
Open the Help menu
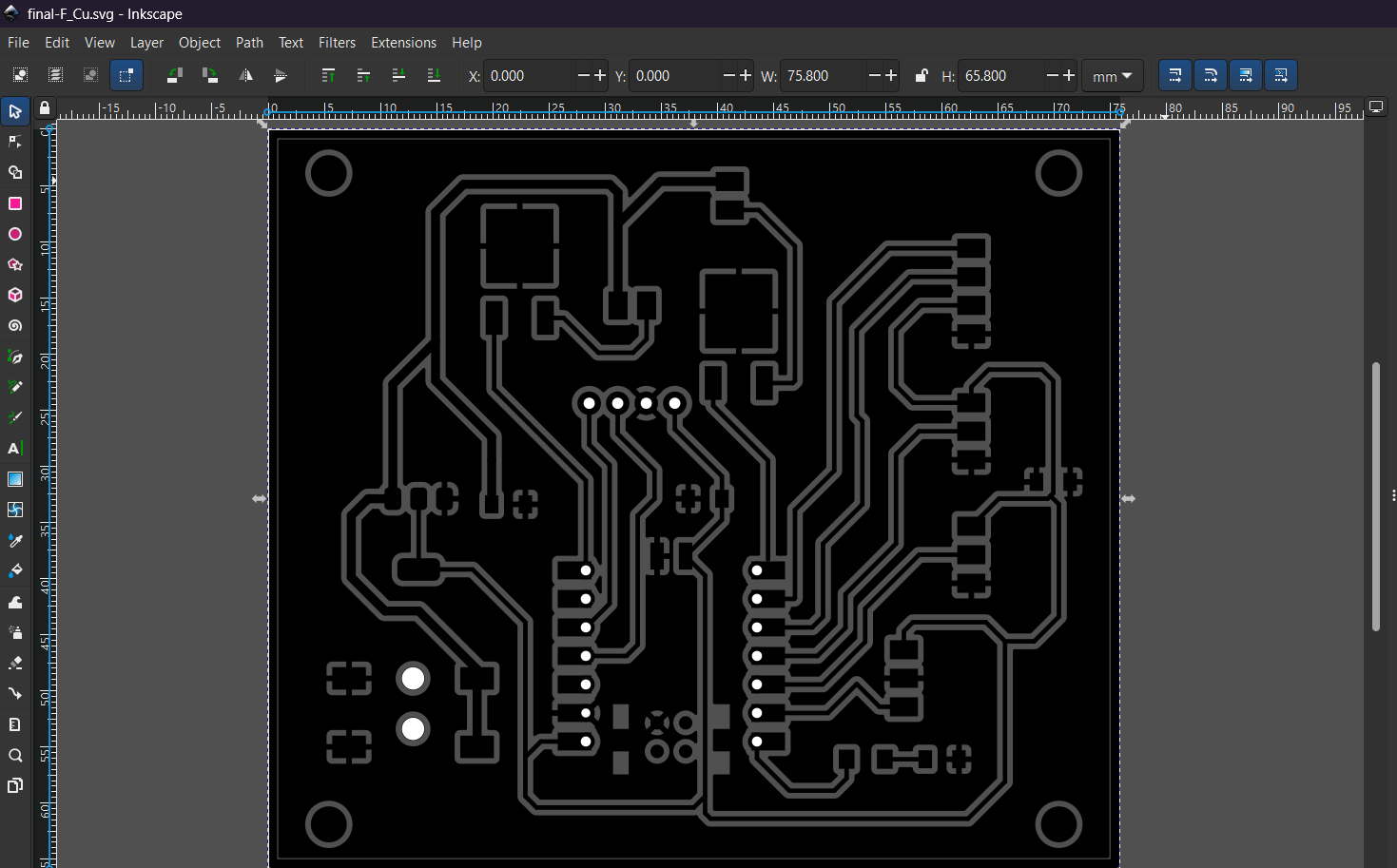pos(467,43)
